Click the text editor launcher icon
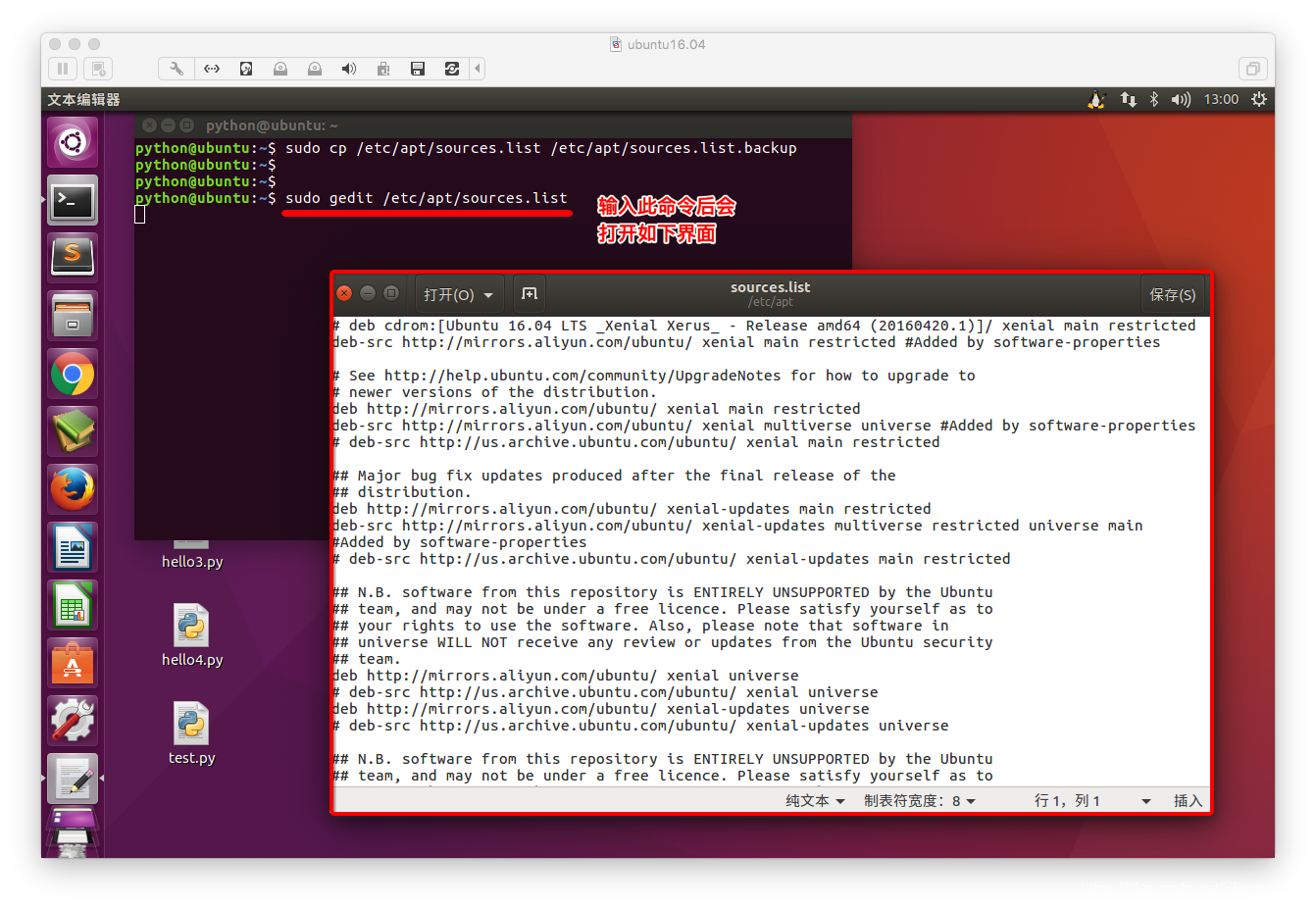The width and height of the screenshot is (1316, 907). 73,779
